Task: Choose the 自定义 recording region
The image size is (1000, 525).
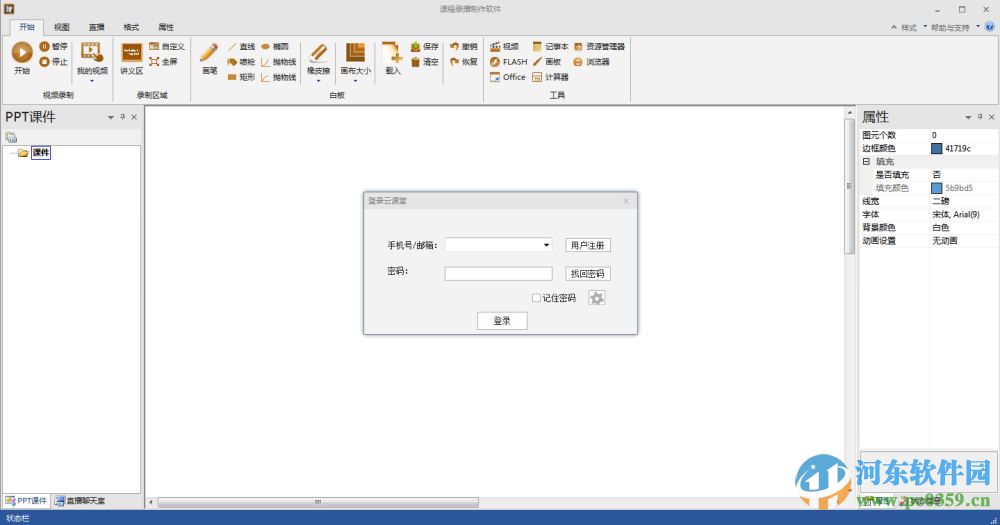Action: pos(167,47)
